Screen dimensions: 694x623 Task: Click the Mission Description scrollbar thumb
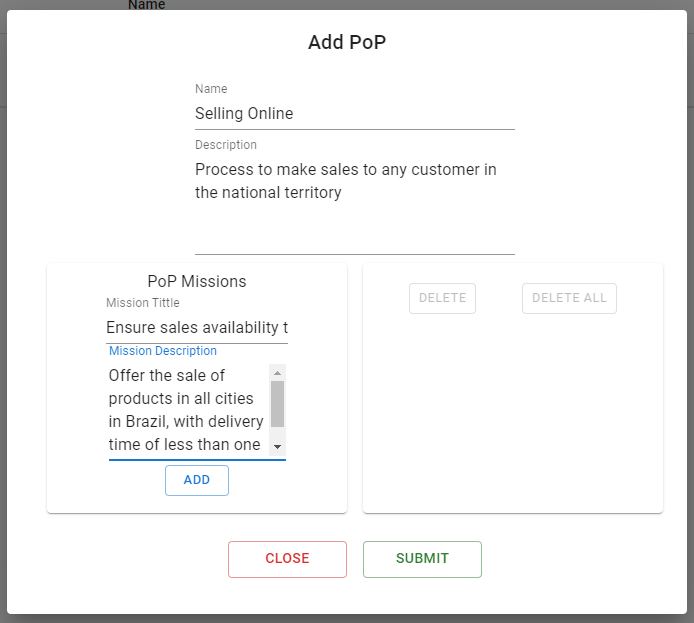tap(278, 404)
